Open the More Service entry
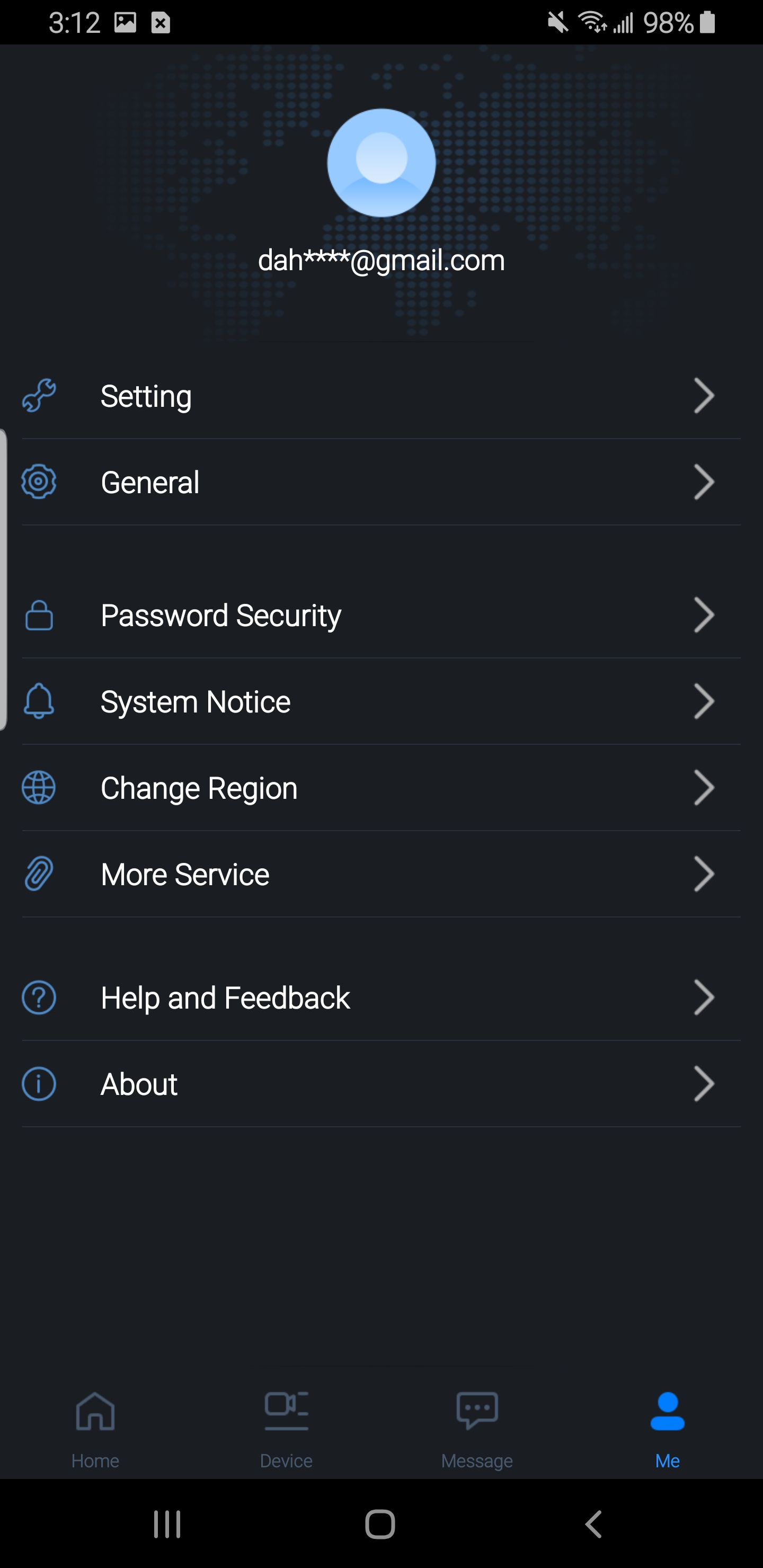This screenshot has height=1568, width=763. [185, 874]
